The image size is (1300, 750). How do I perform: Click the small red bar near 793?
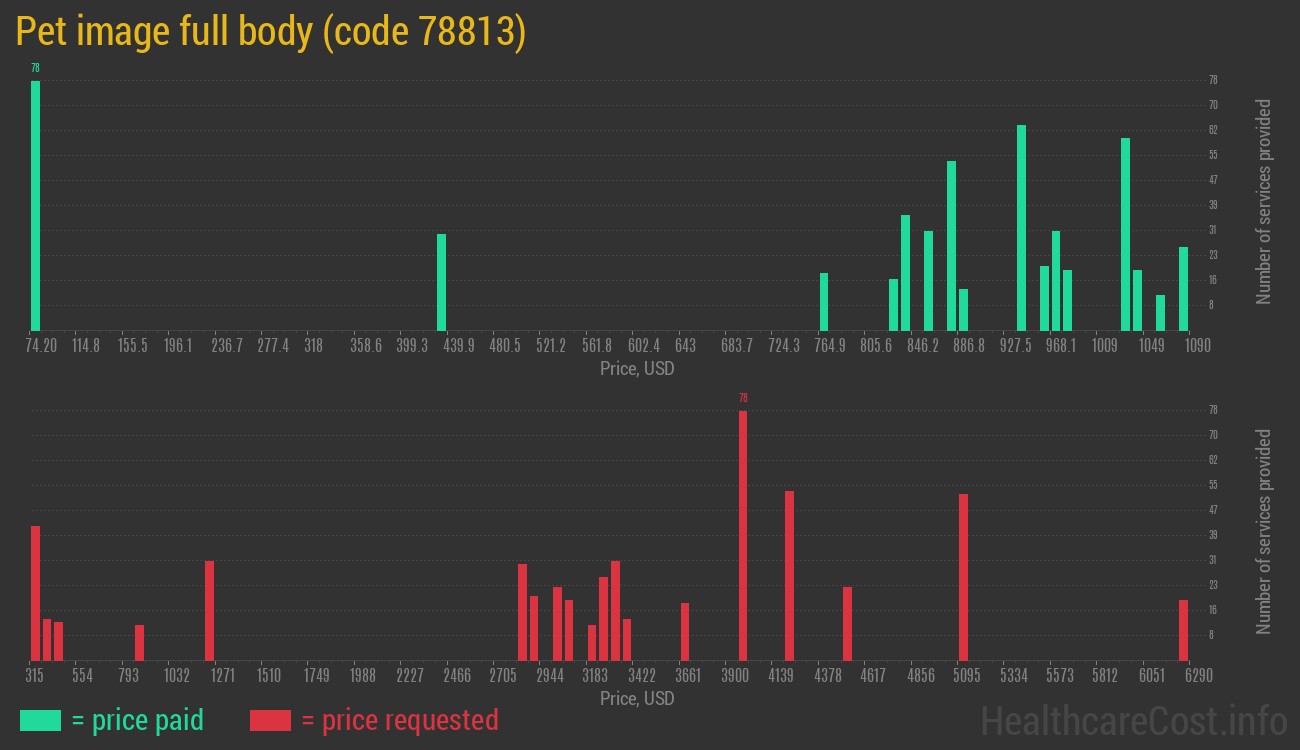coord(139,642)
